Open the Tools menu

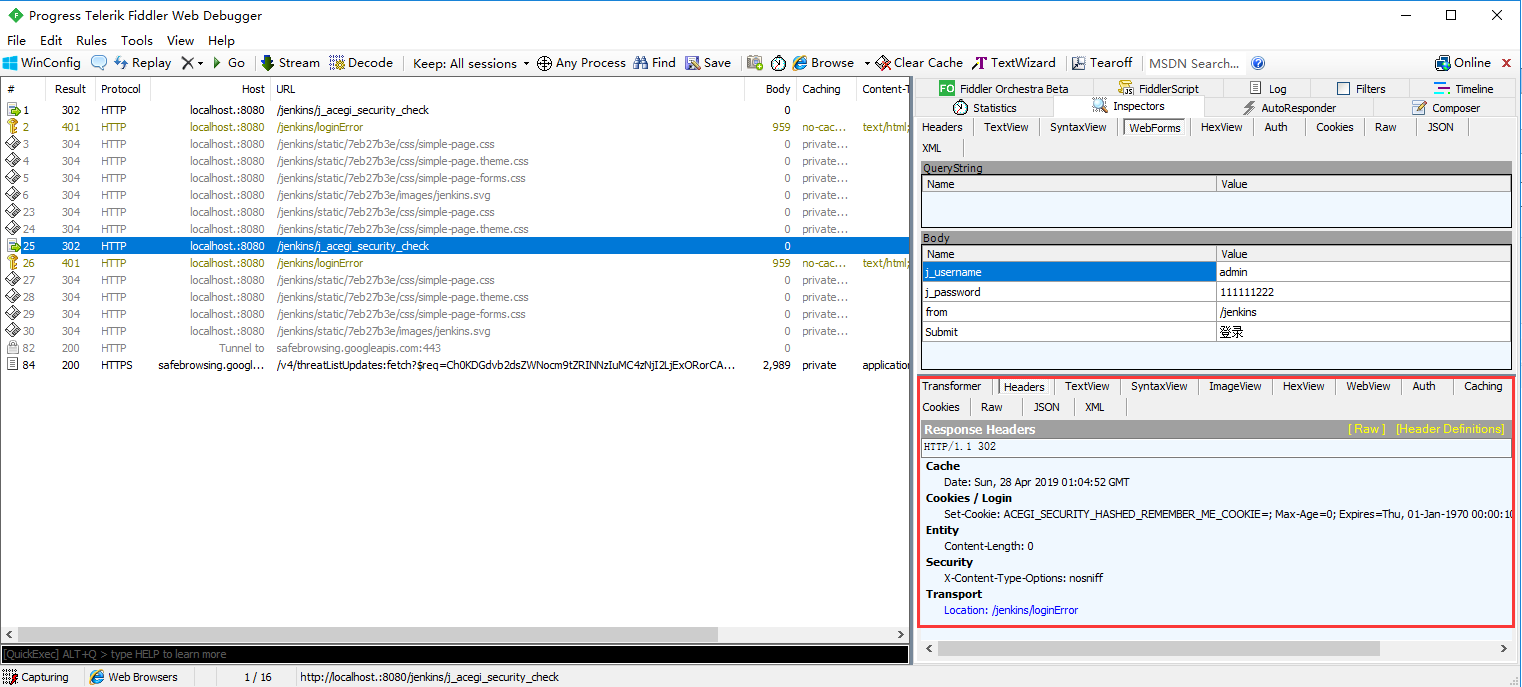coord(137,41)
